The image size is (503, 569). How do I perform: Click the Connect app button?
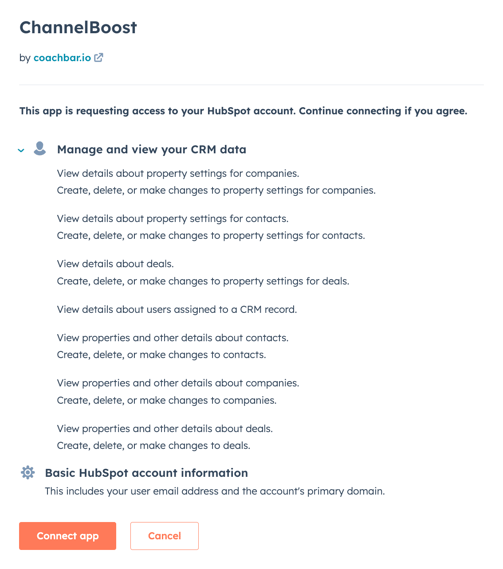[x=68, y=536]
